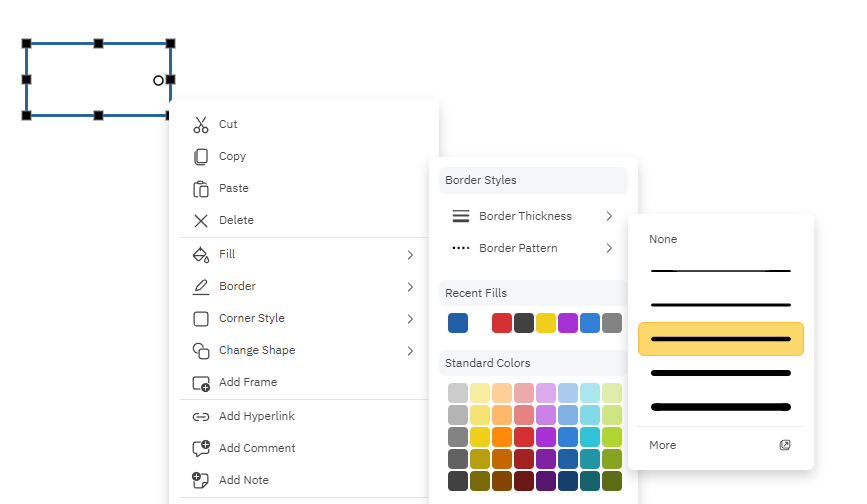Click the Add Note icon
The width and height of the screenshot is (867, 504).
(x=201, y=481)
